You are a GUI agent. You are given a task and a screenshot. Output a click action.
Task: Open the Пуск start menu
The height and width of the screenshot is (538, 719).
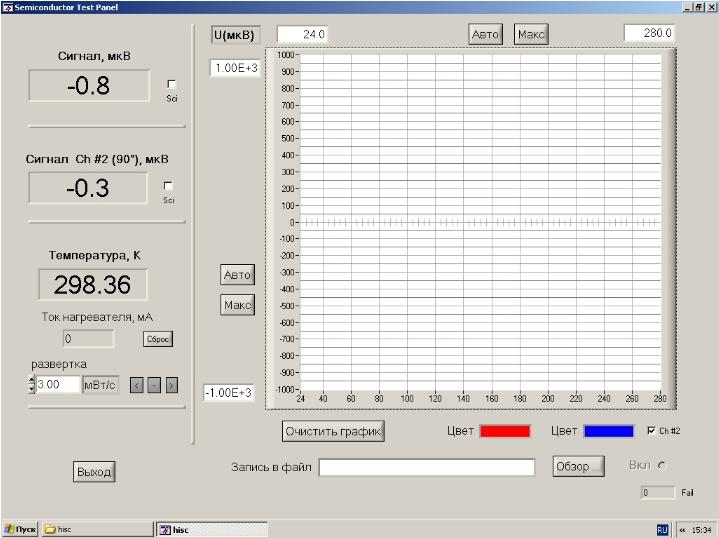20,529
